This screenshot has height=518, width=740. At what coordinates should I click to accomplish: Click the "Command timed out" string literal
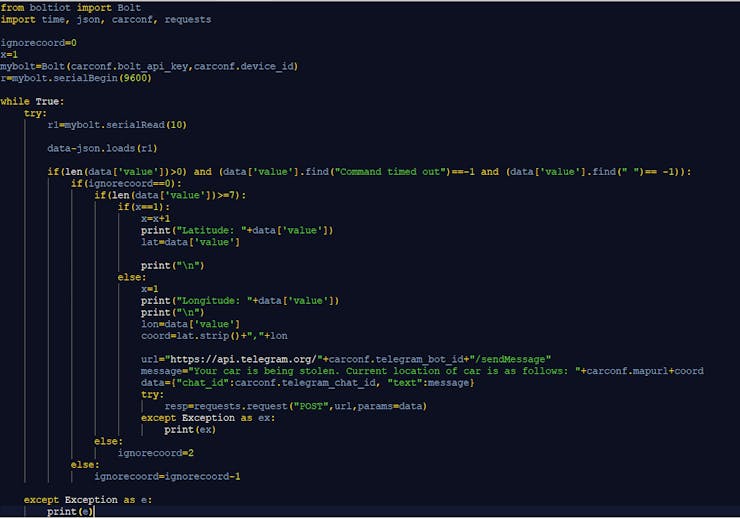click(x=390, y=172)
